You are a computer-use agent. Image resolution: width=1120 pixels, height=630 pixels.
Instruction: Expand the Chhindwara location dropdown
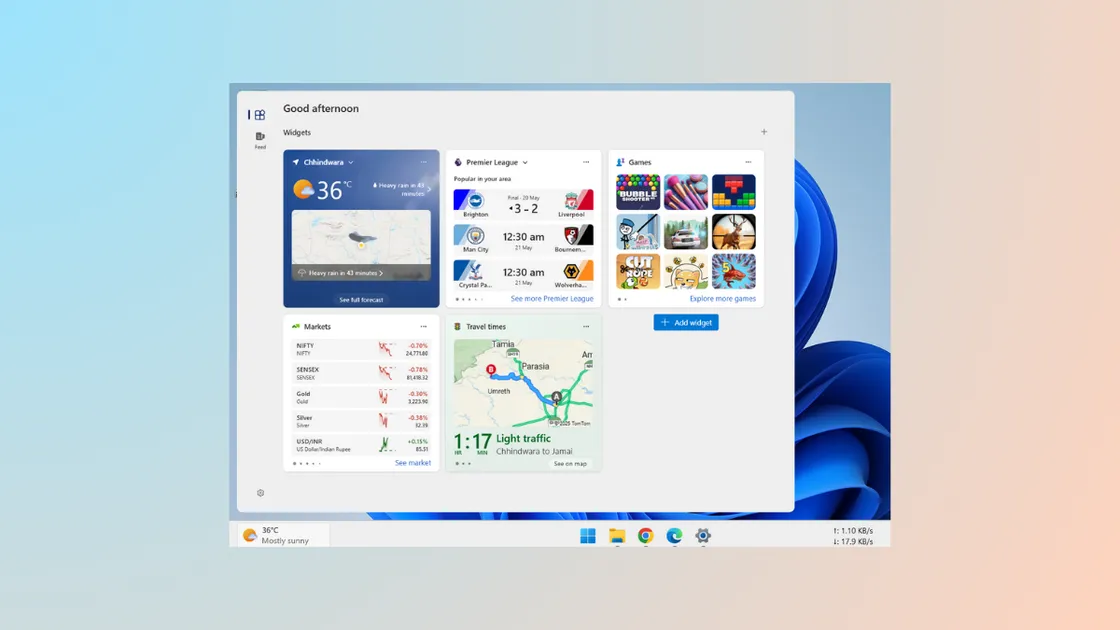(350, 162)
